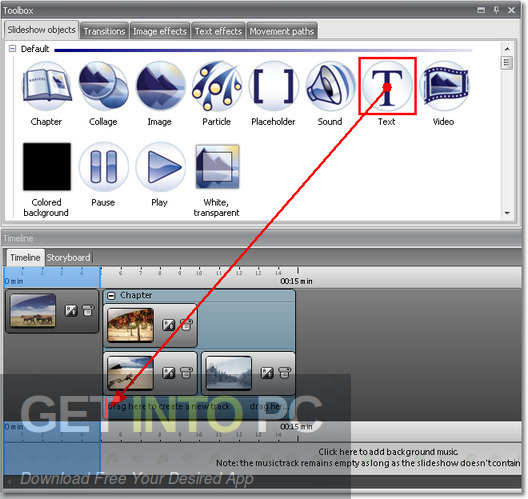The width and height of the screenshot is (528, 499).
Task: Close the Toolbox panel
Action: pyautogui.click(x=512, y=10)
